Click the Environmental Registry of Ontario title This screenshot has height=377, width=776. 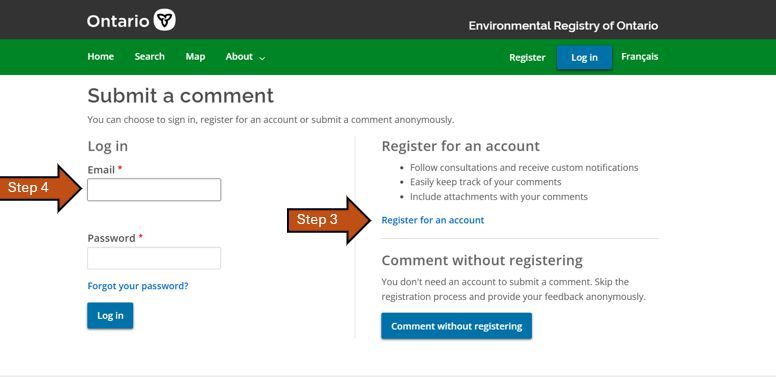(x=563, y=26)
